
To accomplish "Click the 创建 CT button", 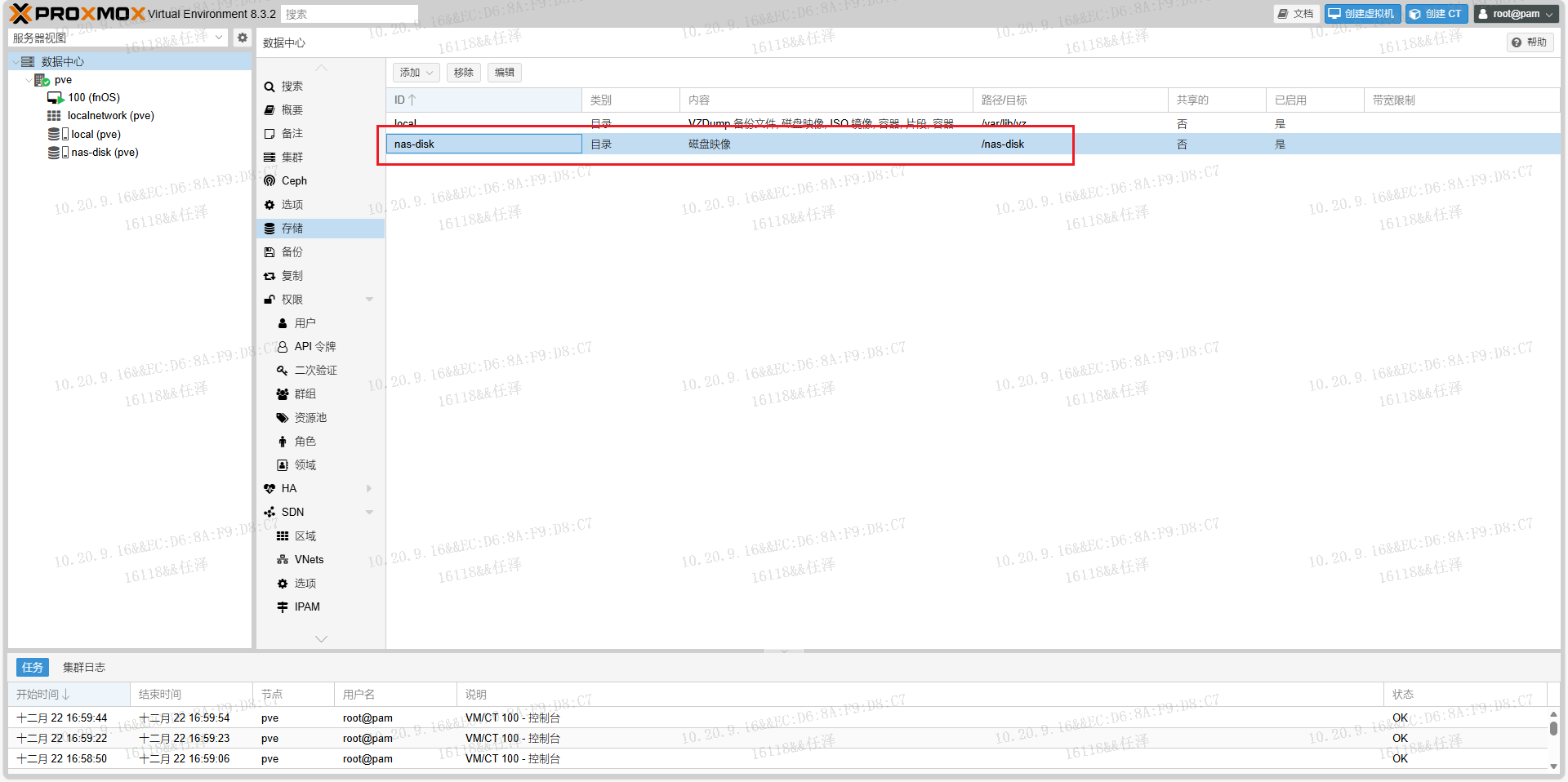I will 1436,14.
